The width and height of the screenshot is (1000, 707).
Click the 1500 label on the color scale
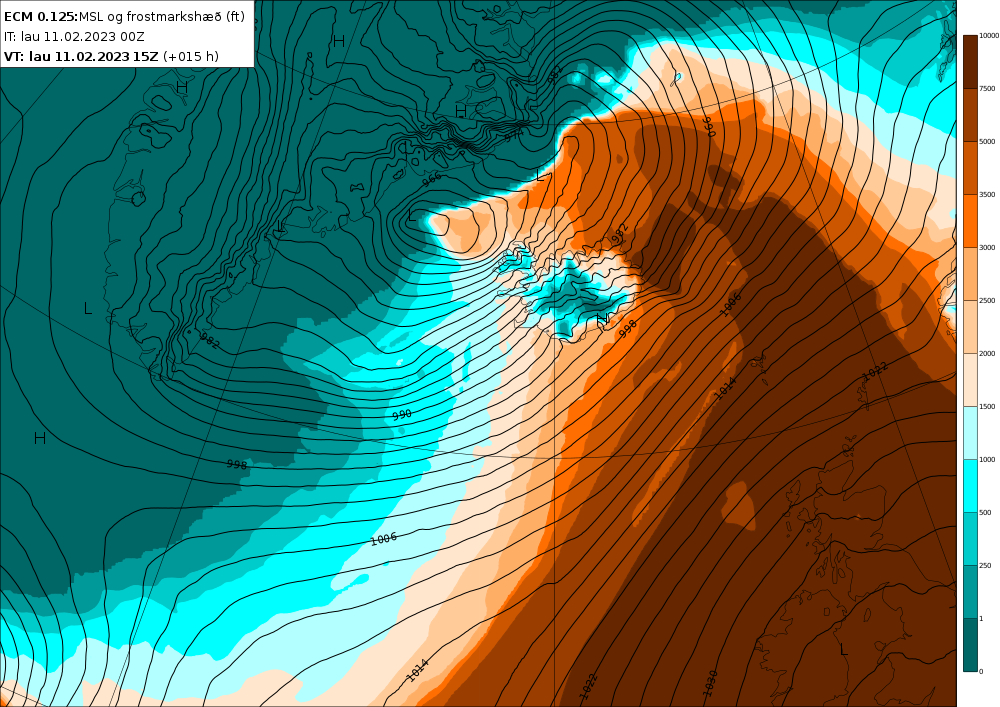point(987,406)
